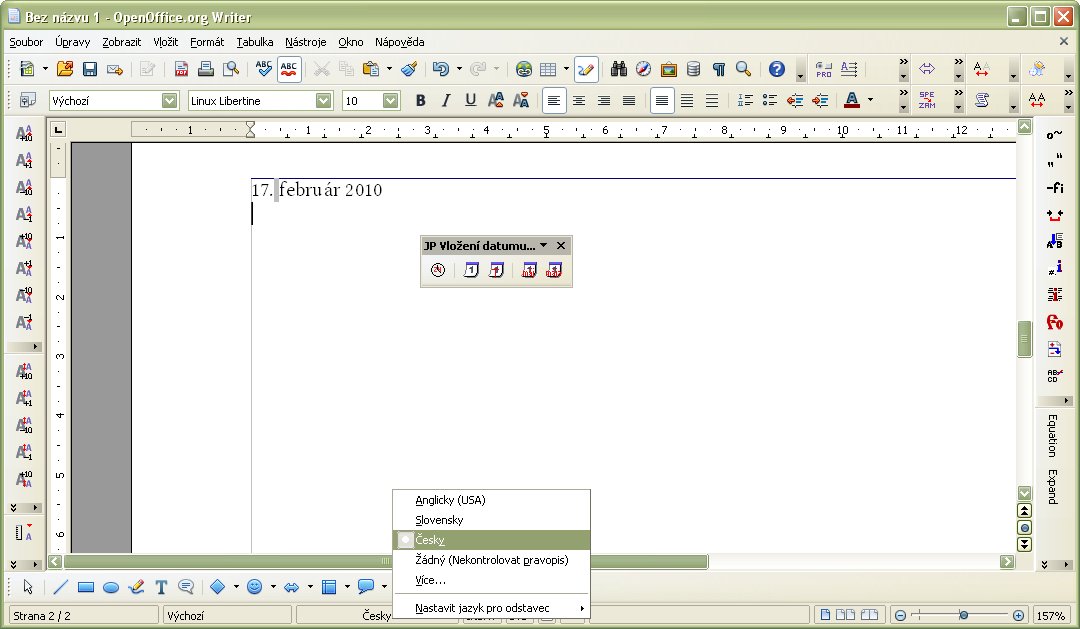The height and width of the screenshot is (629, 1080).
Task: Open the font size dropdown showing 10
Action: pyautogui.click(x=391, y=101)
